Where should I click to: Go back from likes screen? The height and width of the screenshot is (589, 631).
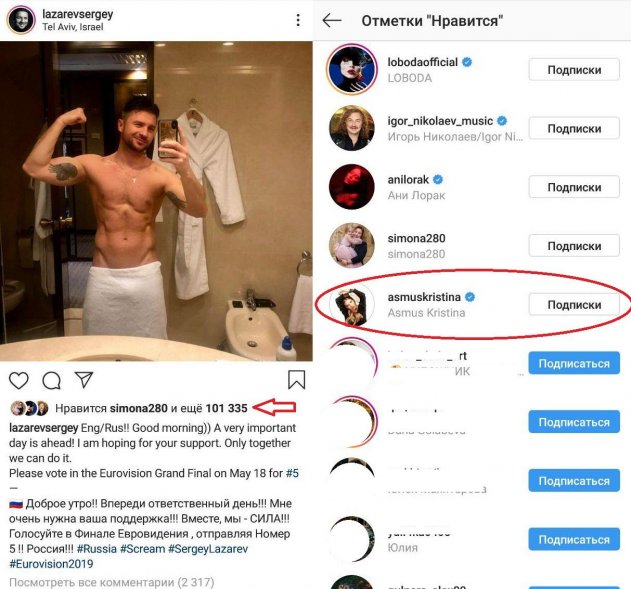coord(332,21)
